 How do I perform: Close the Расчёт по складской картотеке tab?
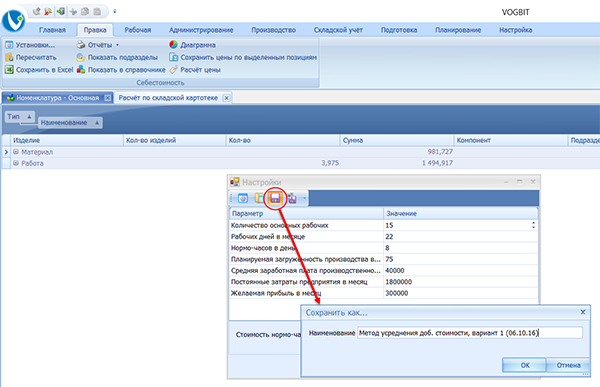coord(227,98)
